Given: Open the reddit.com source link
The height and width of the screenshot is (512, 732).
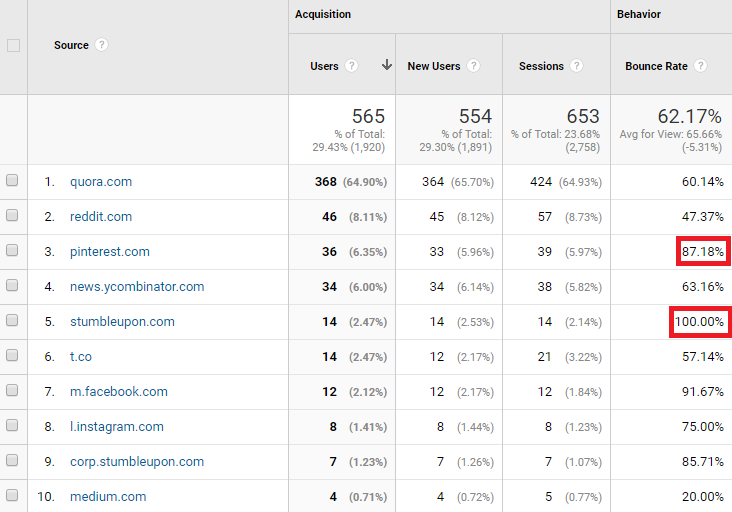Looking at the screenshot, I should [x=101, y=217].
